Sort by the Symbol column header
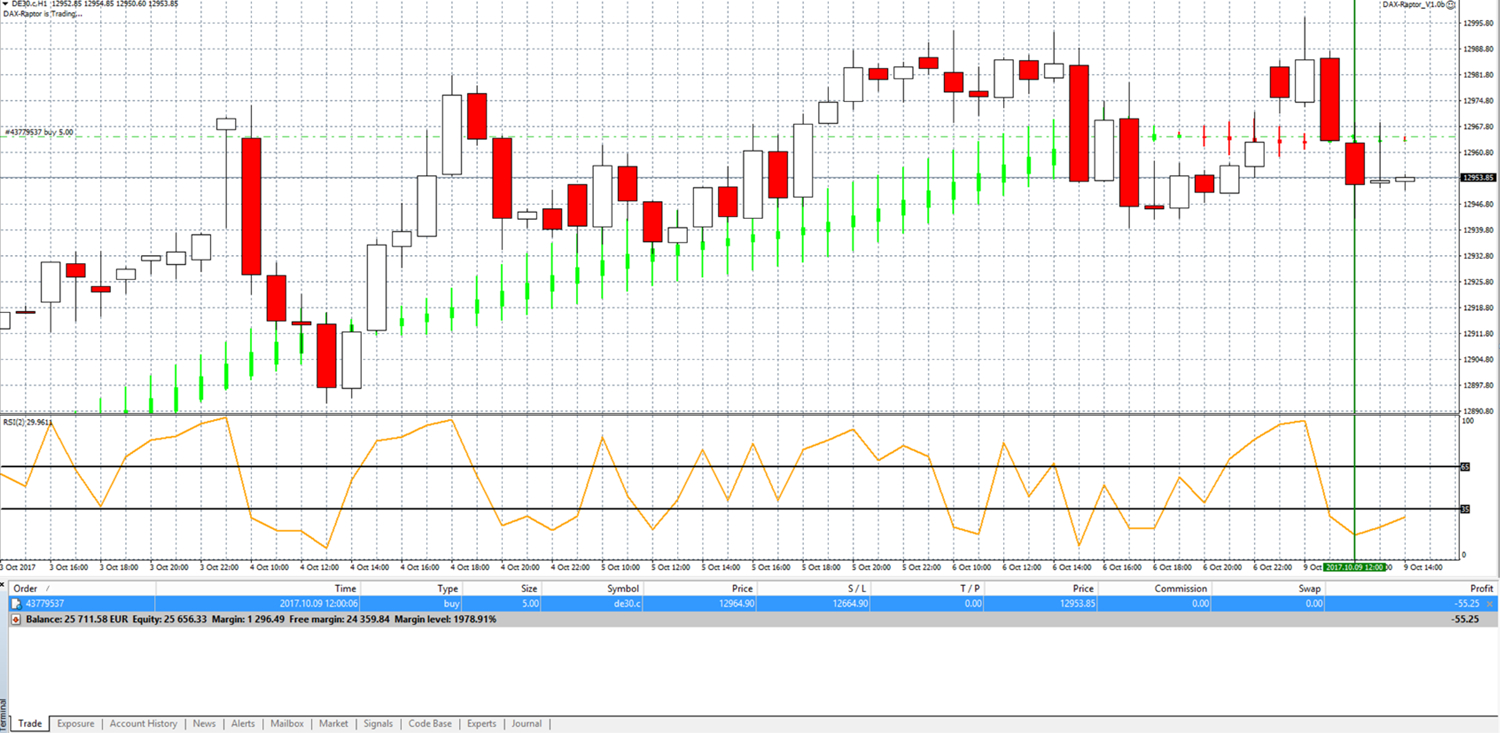 click(x=593, y=589)
